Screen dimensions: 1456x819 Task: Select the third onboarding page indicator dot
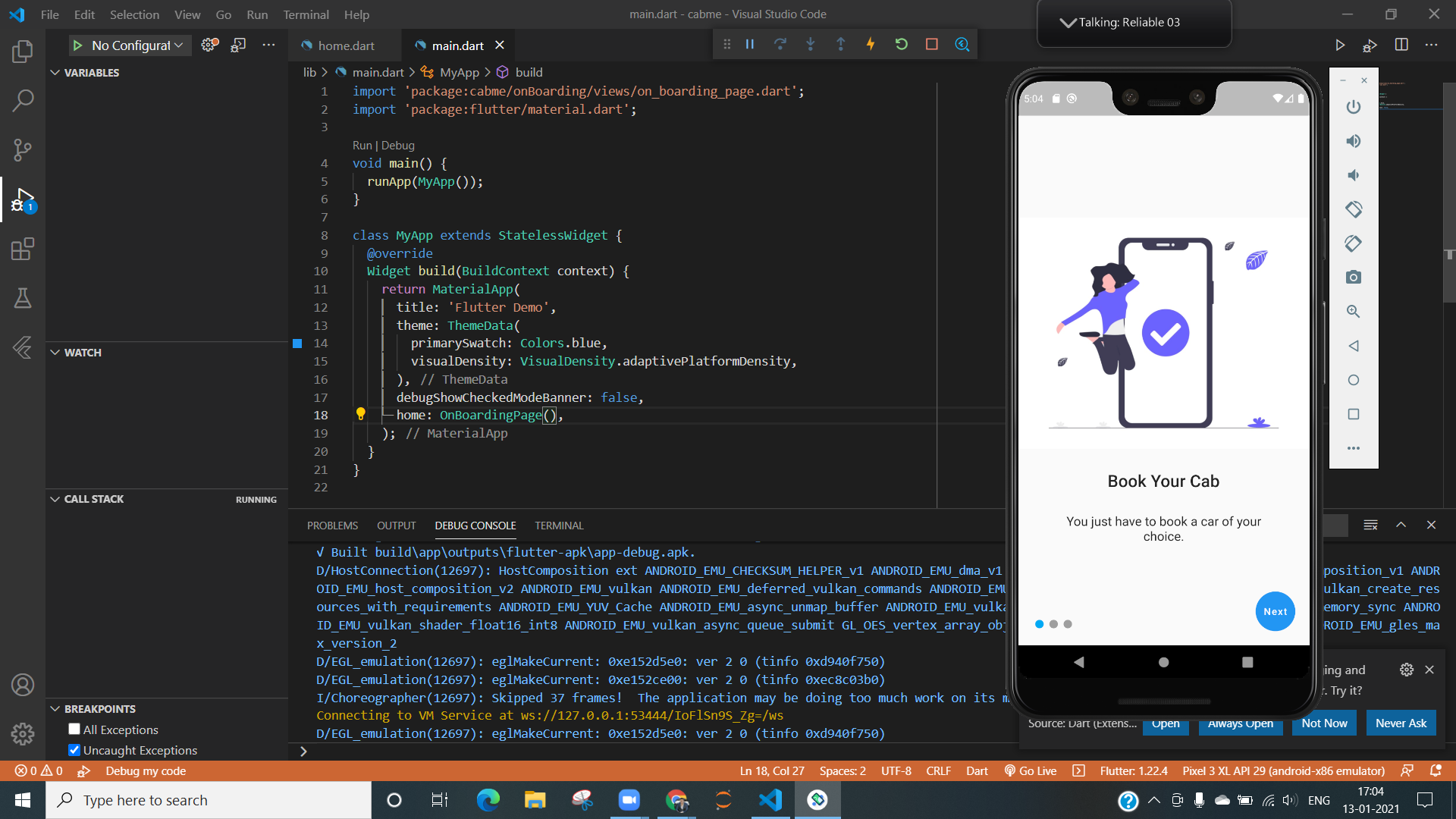[x=1068, y=623]
